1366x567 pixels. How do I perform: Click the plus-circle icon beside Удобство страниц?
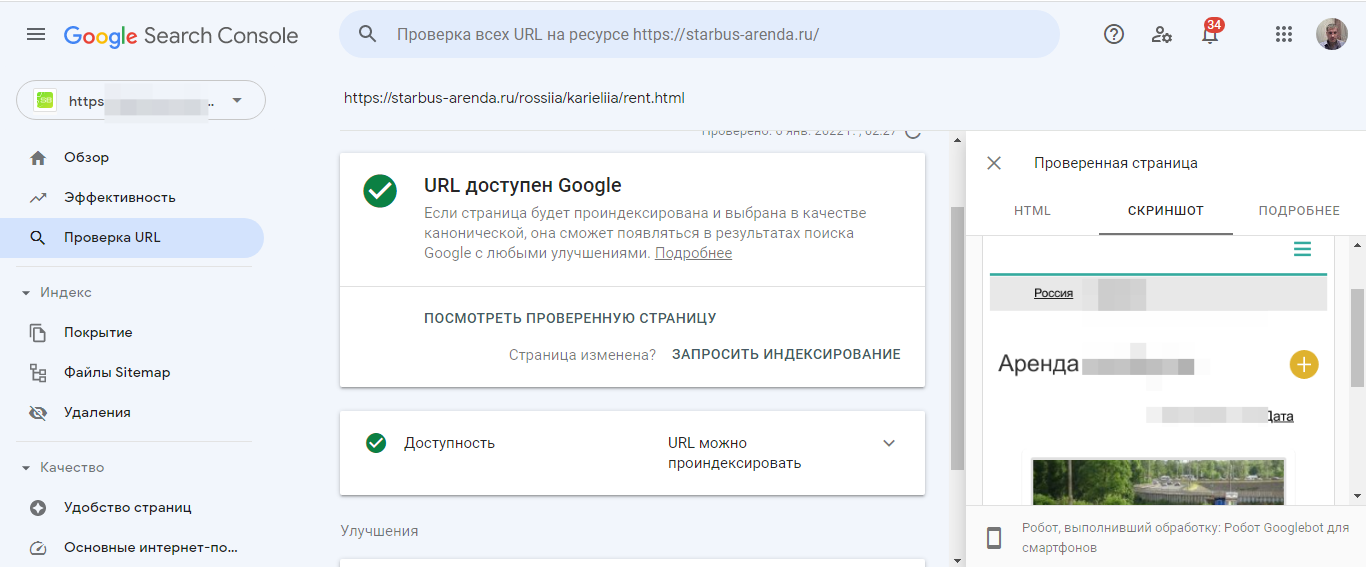tap(38, 508)
